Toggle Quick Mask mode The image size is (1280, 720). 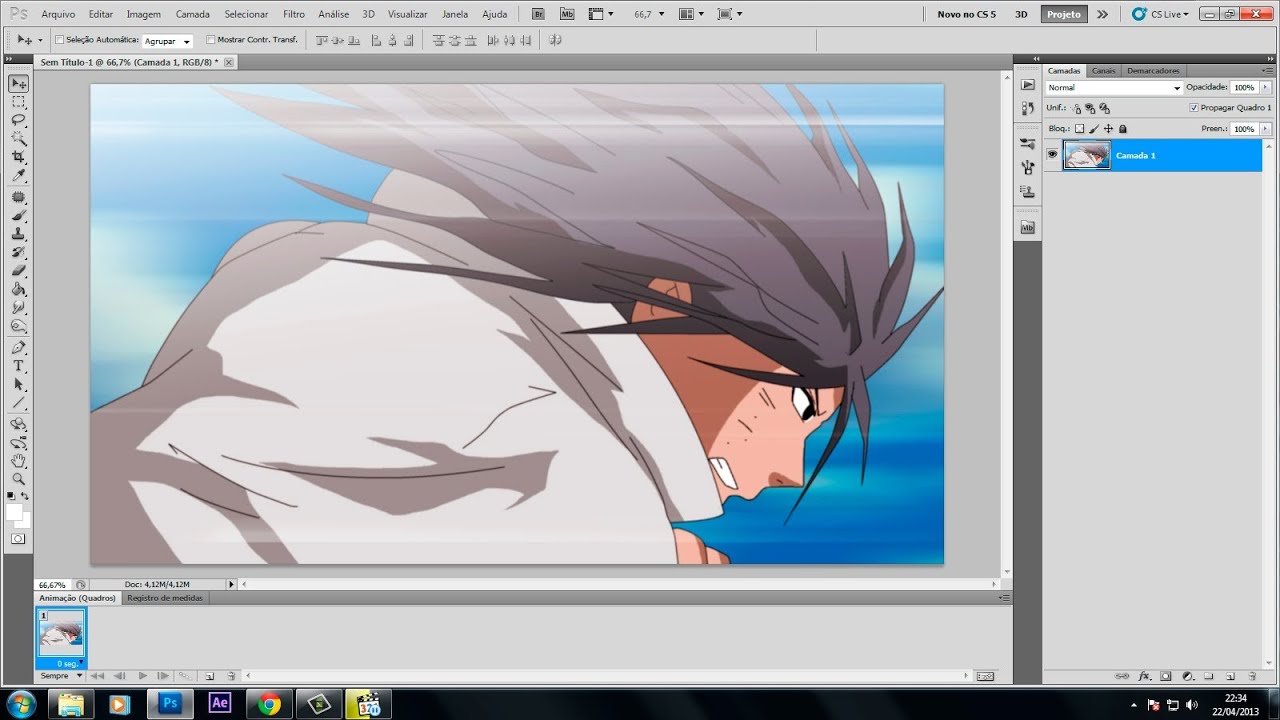[18, 539]
